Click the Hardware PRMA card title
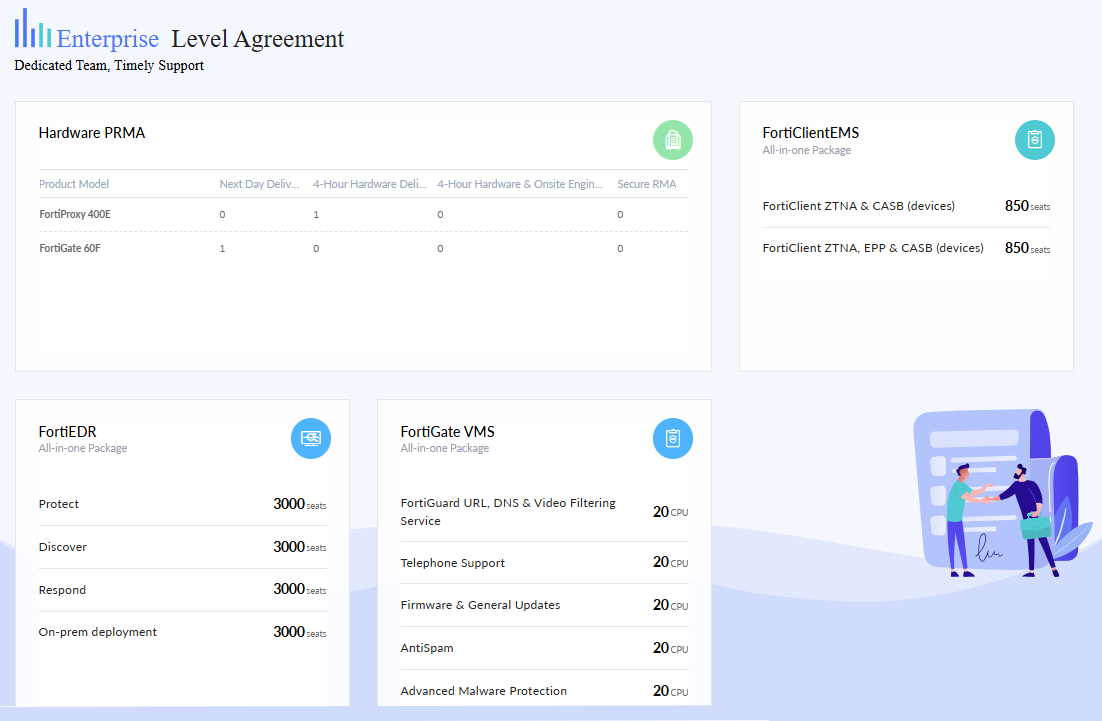1102x721 pixels. tap(92, 132)
